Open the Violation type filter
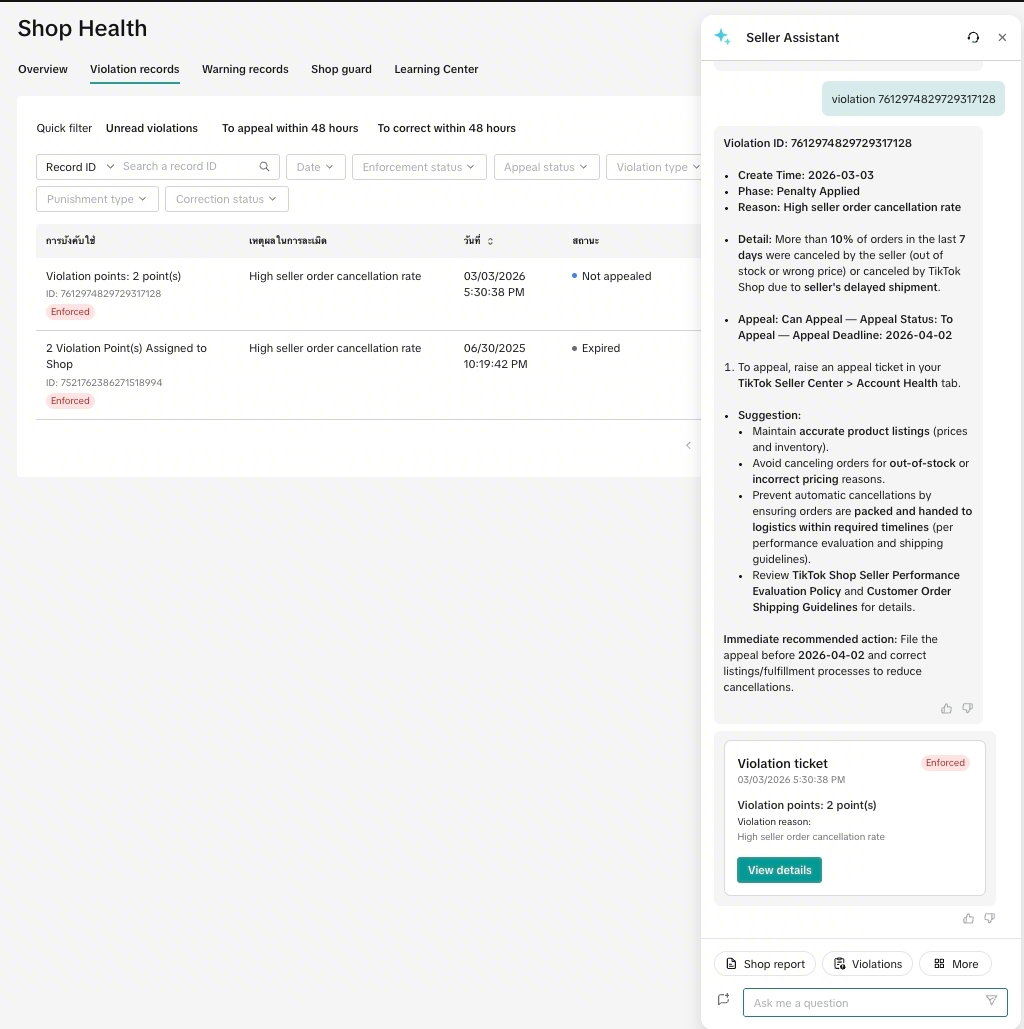Screen dimensions: 1024x1029 coord(654,167)
